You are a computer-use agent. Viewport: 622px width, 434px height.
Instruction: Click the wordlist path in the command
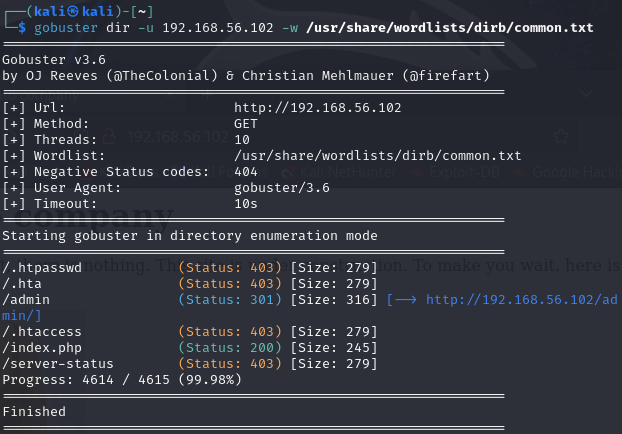449,28
